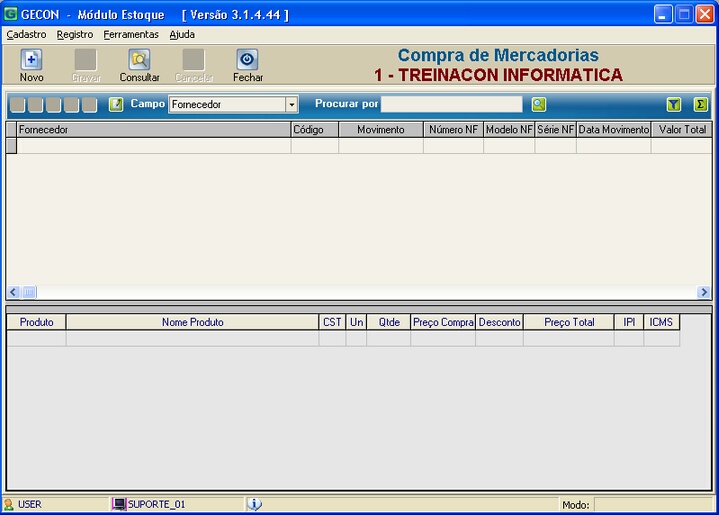Click the horizontal scrollbar thumb
719x515 pixels.
tap(29, 292)
